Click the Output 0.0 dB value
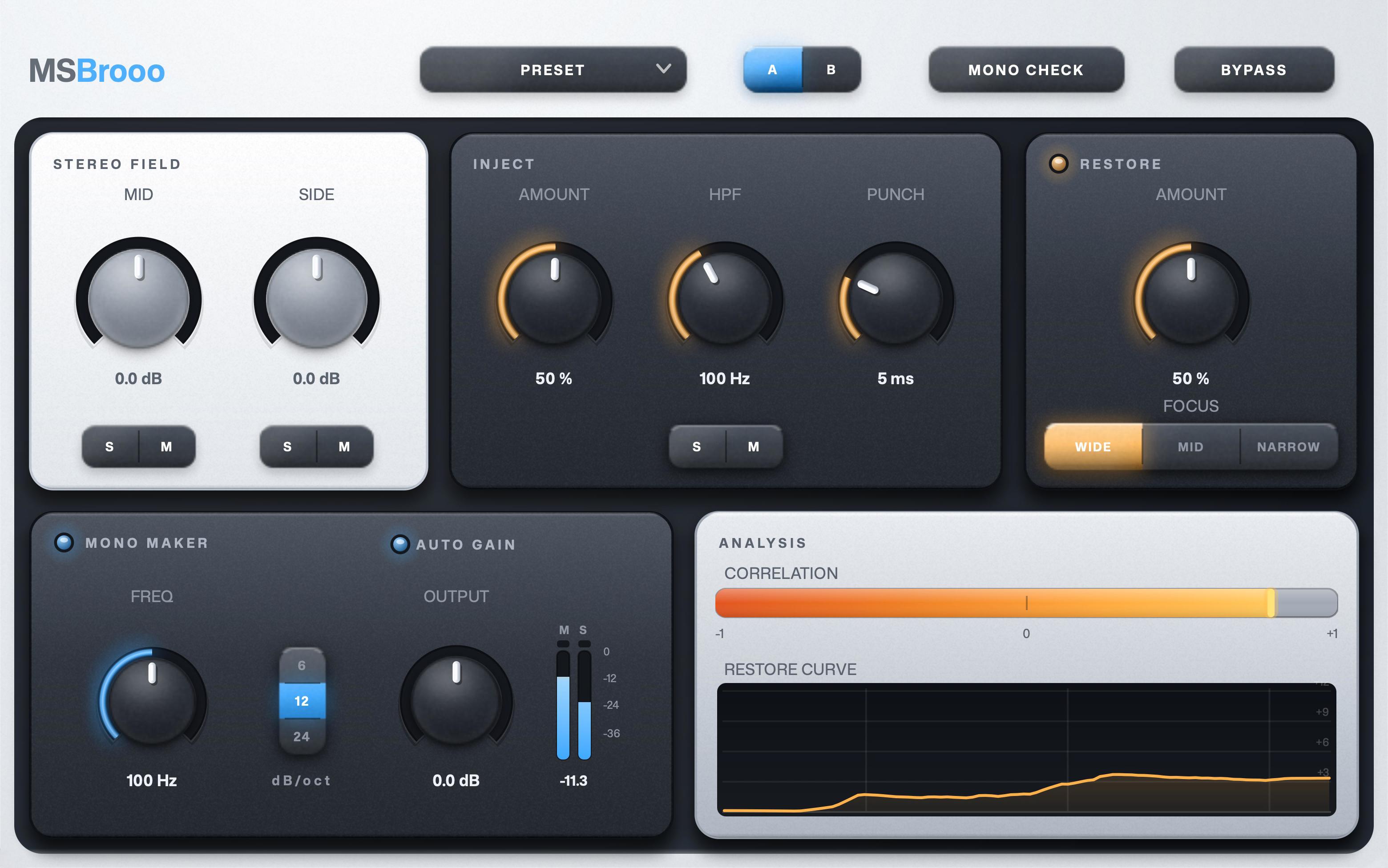This screenshot has width=1388, height=868. 456,781
